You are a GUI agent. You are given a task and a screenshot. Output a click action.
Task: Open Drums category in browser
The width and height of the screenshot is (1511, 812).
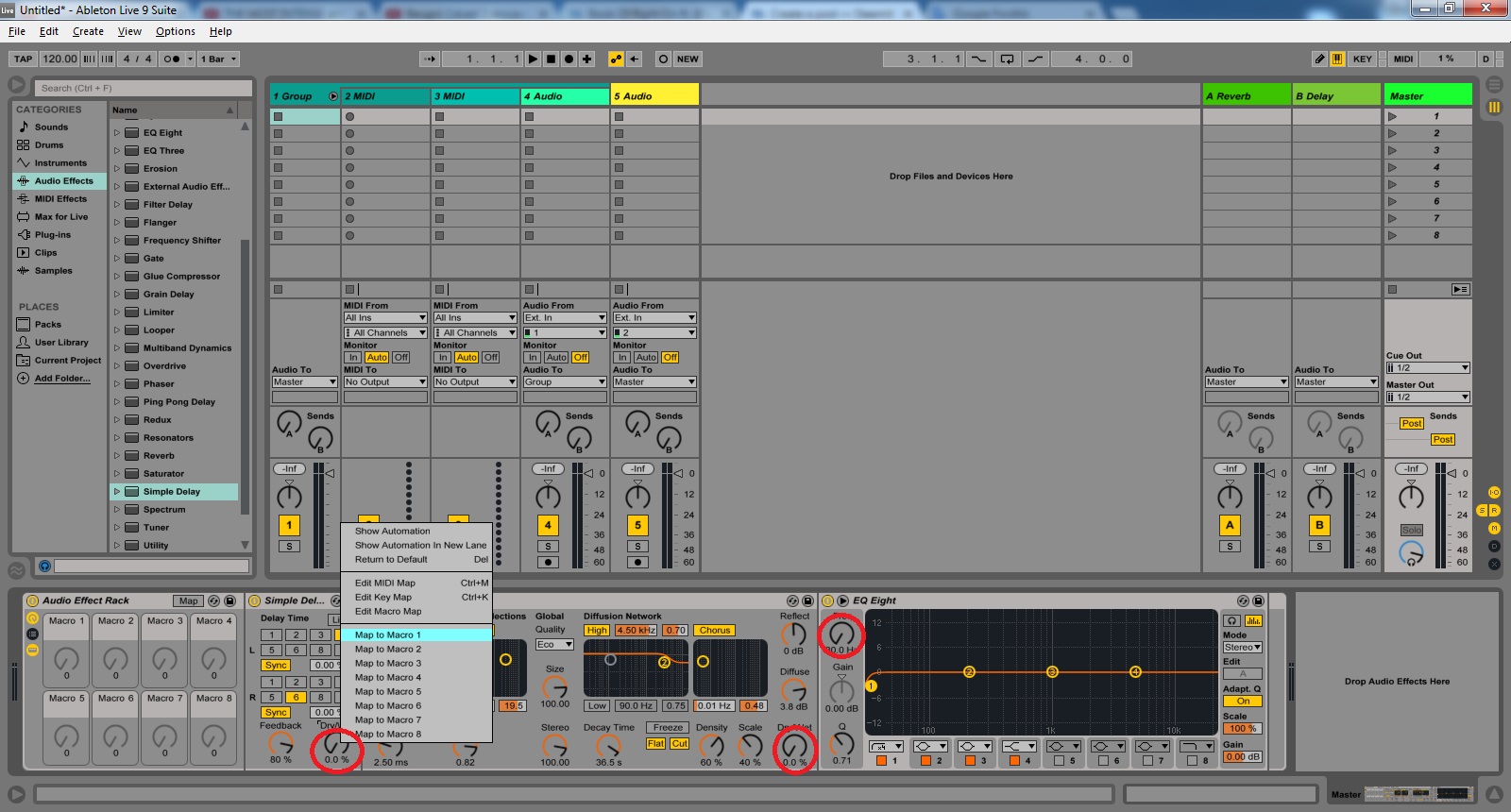[x=49, y=145]
